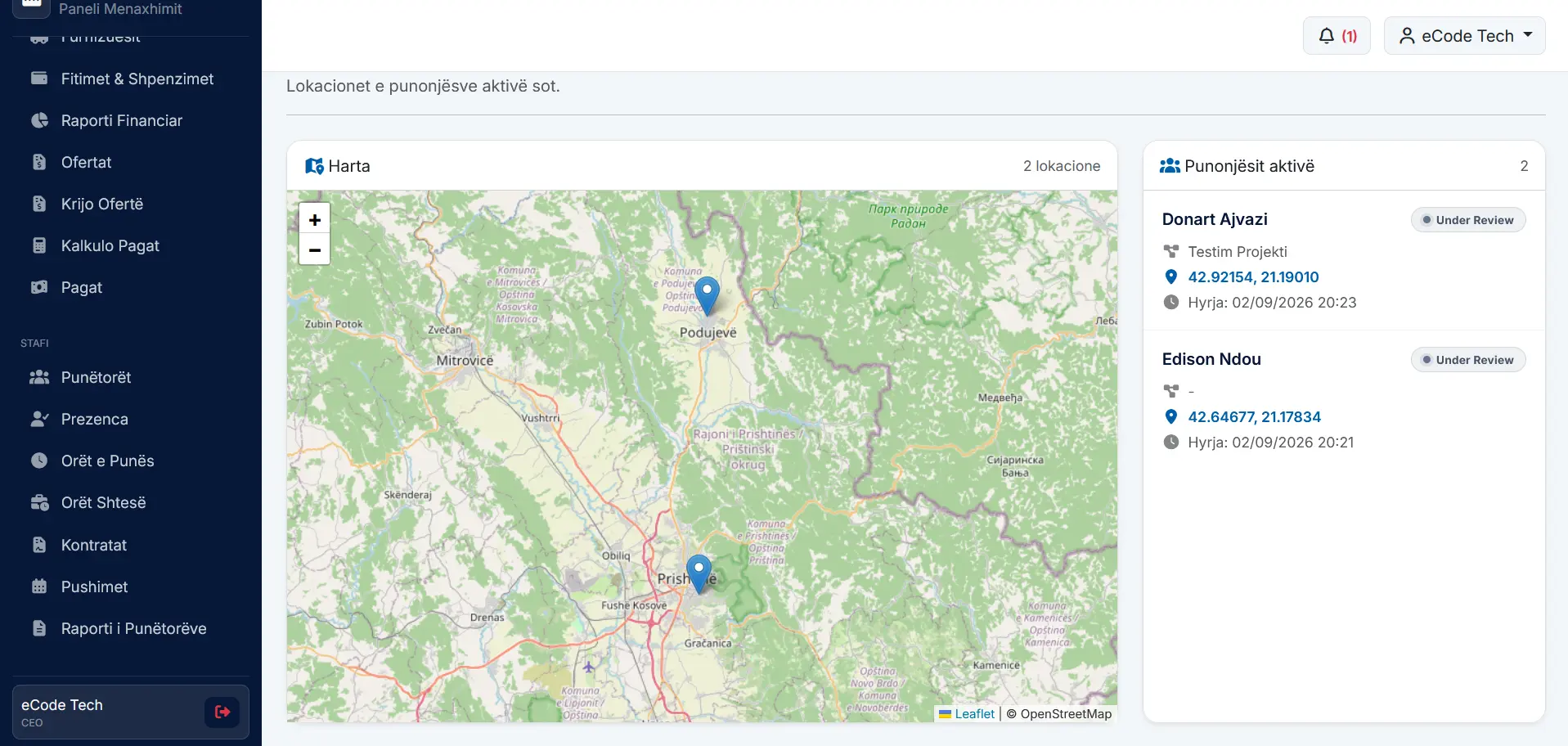
Task: Click the Punëtorët people icon
Action: click(x=39, y=377)
